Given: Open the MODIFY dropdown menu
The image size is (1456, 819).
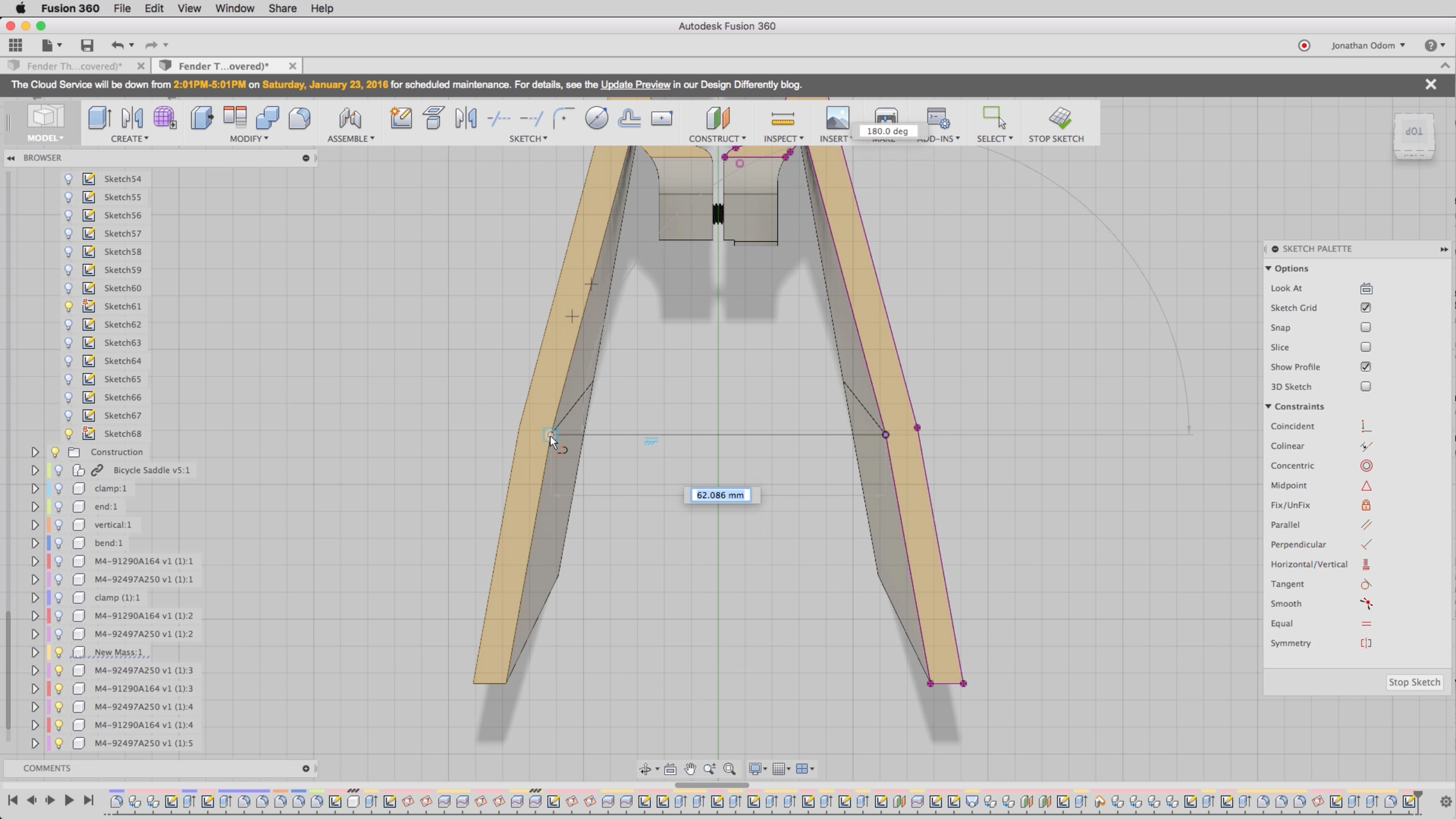Looking at the screenshot, I should (x=249, y=138).
